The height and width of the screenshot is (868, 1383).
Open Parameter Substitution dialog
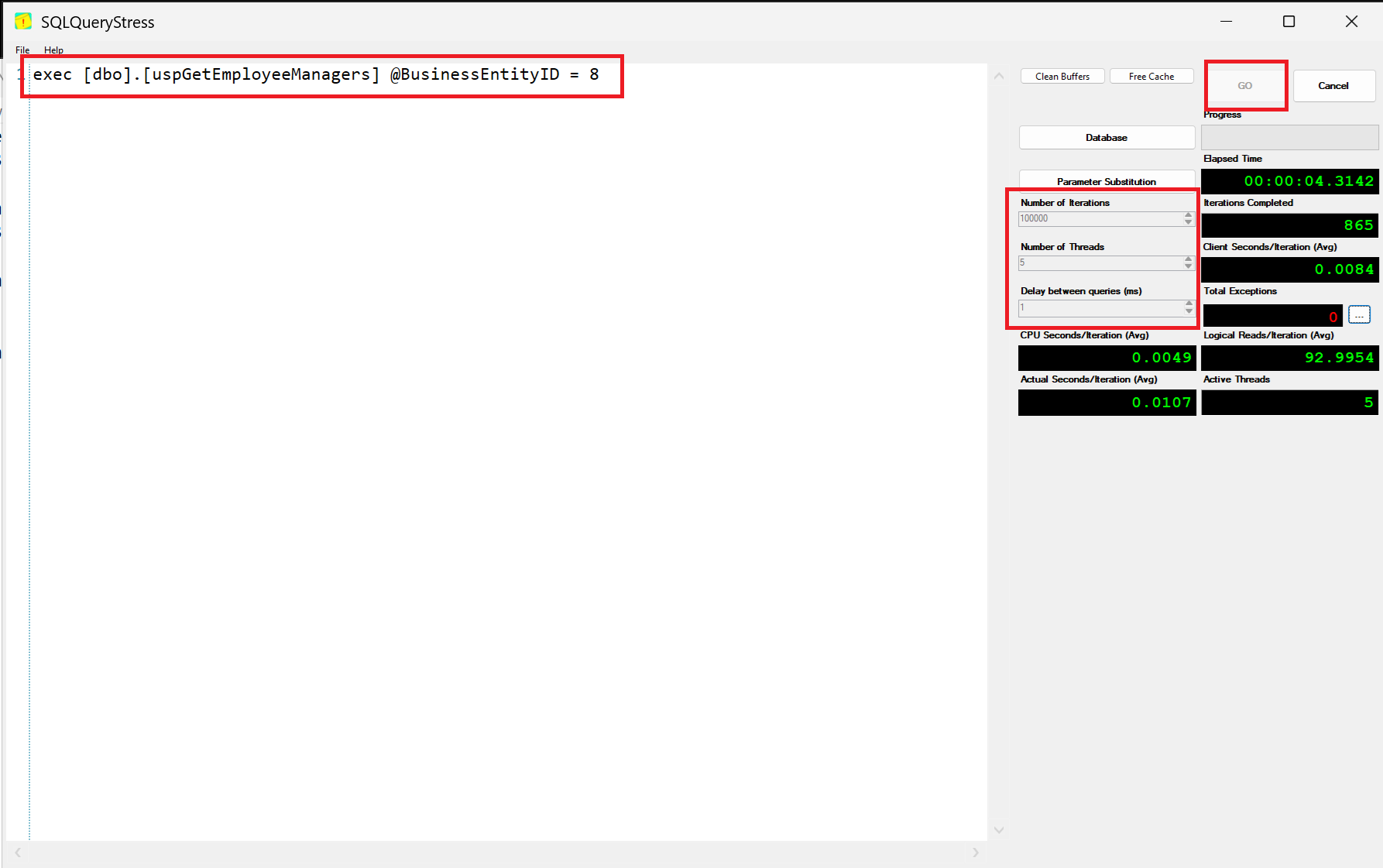(1107, 181)
